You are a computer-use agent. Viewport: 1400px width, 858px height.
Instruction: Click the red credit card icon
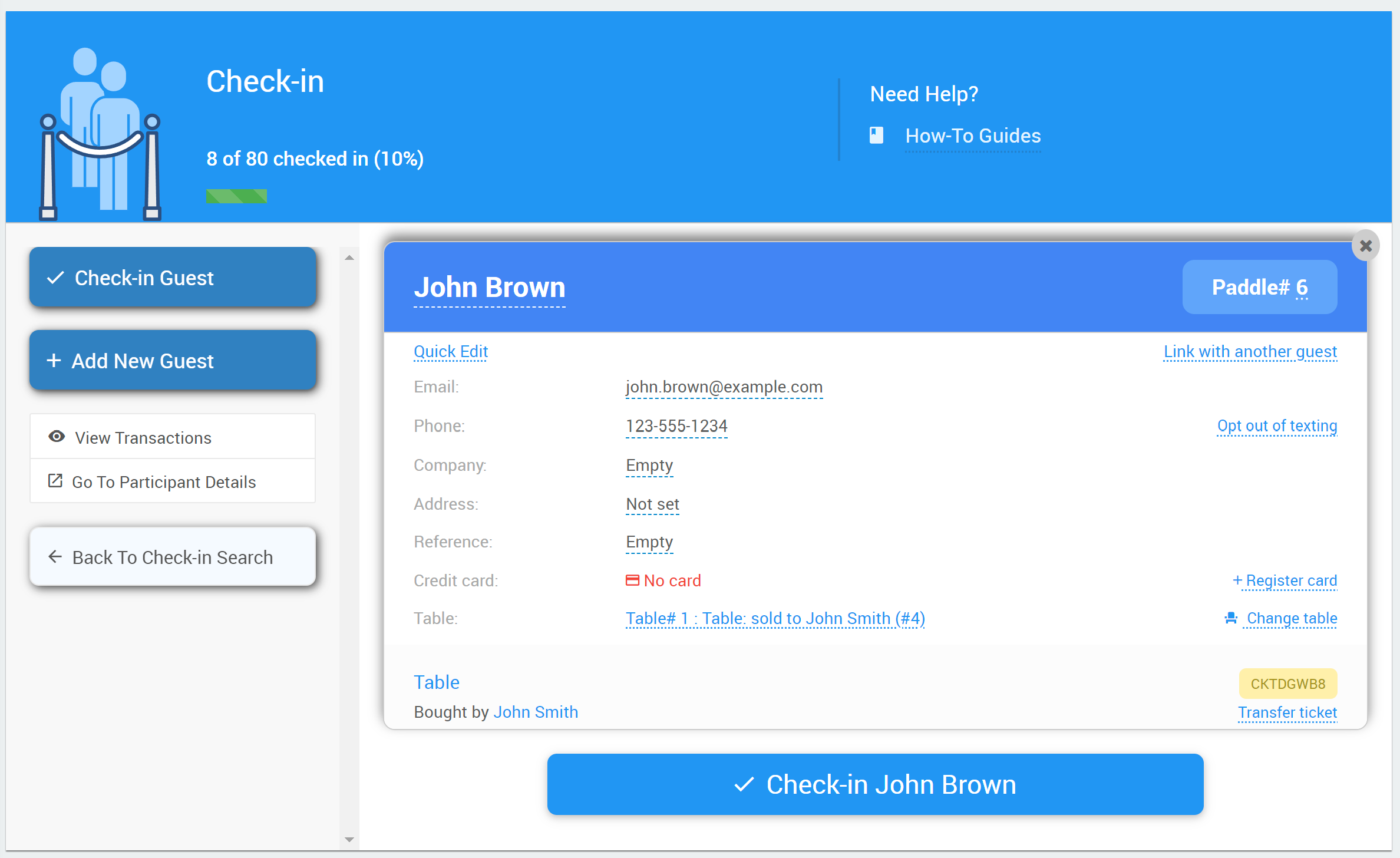click(632, 580)
